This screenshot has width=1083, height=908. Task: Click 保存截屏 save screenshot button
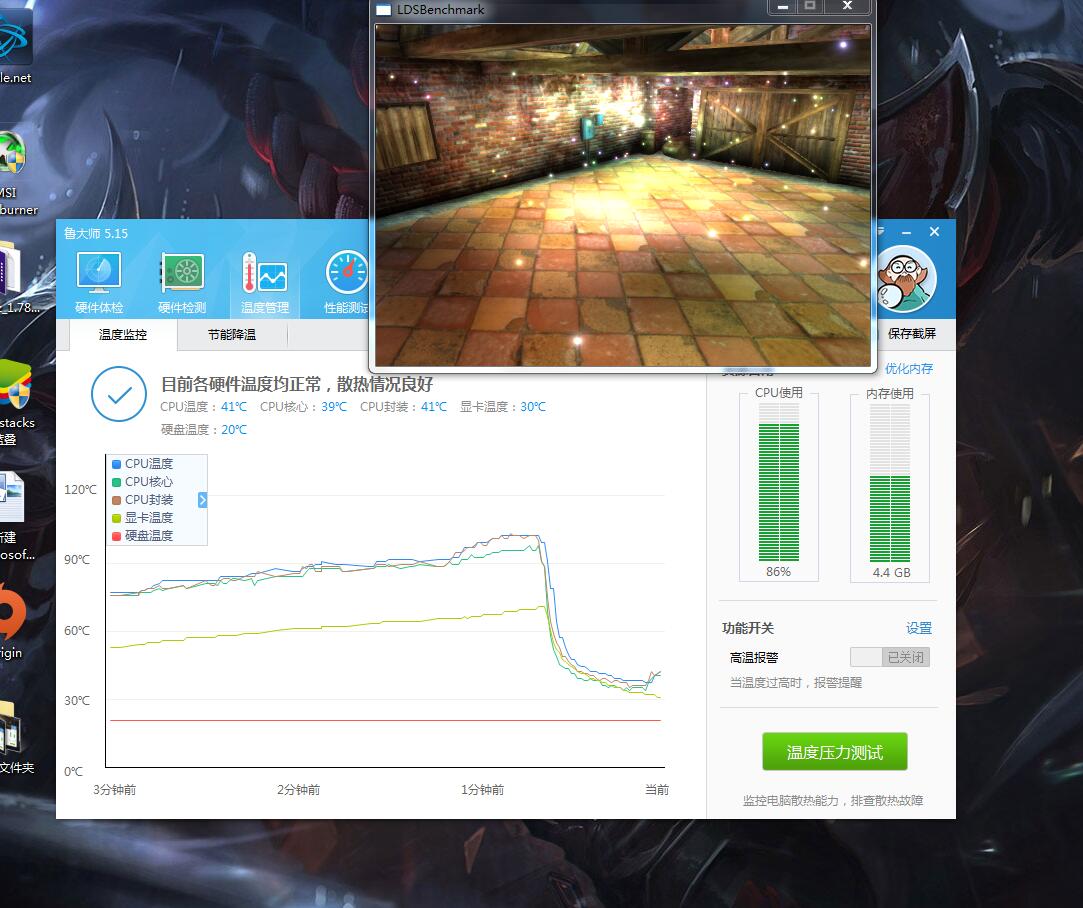[x=912, y=334]
